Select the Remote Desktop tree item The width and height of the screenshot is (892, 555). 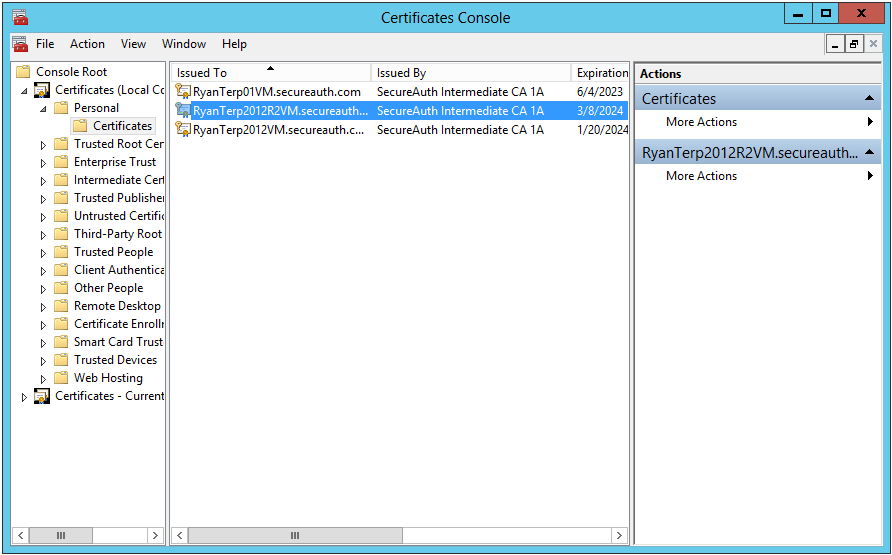point(117,306)
